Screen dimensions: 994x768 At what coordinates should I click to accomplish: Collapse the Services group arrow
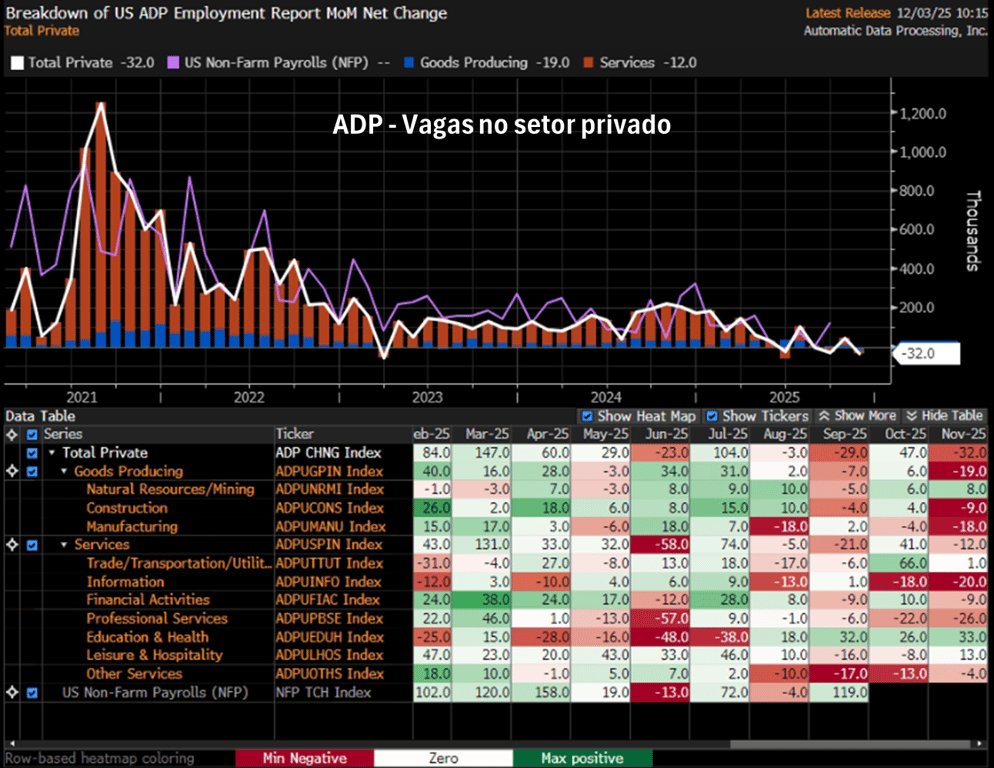click(64, 545)
